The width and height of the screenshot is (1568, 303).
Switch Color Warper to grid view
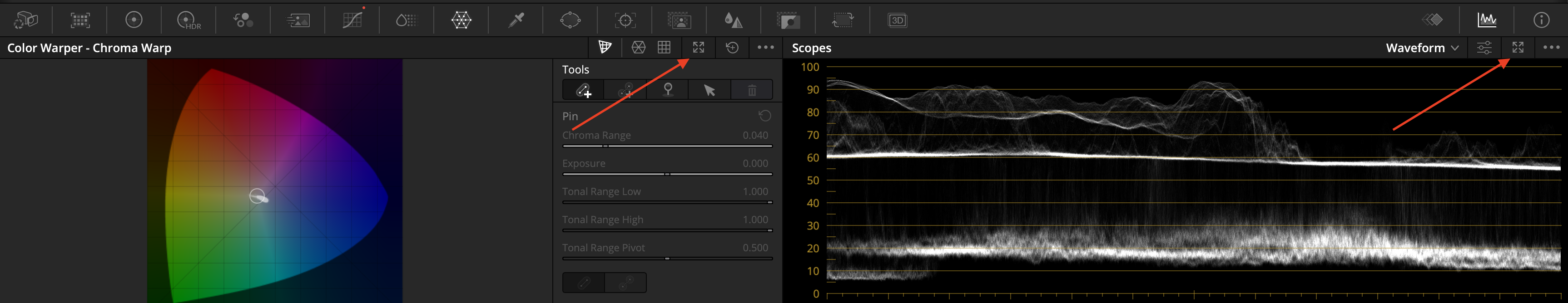point(664,47)
